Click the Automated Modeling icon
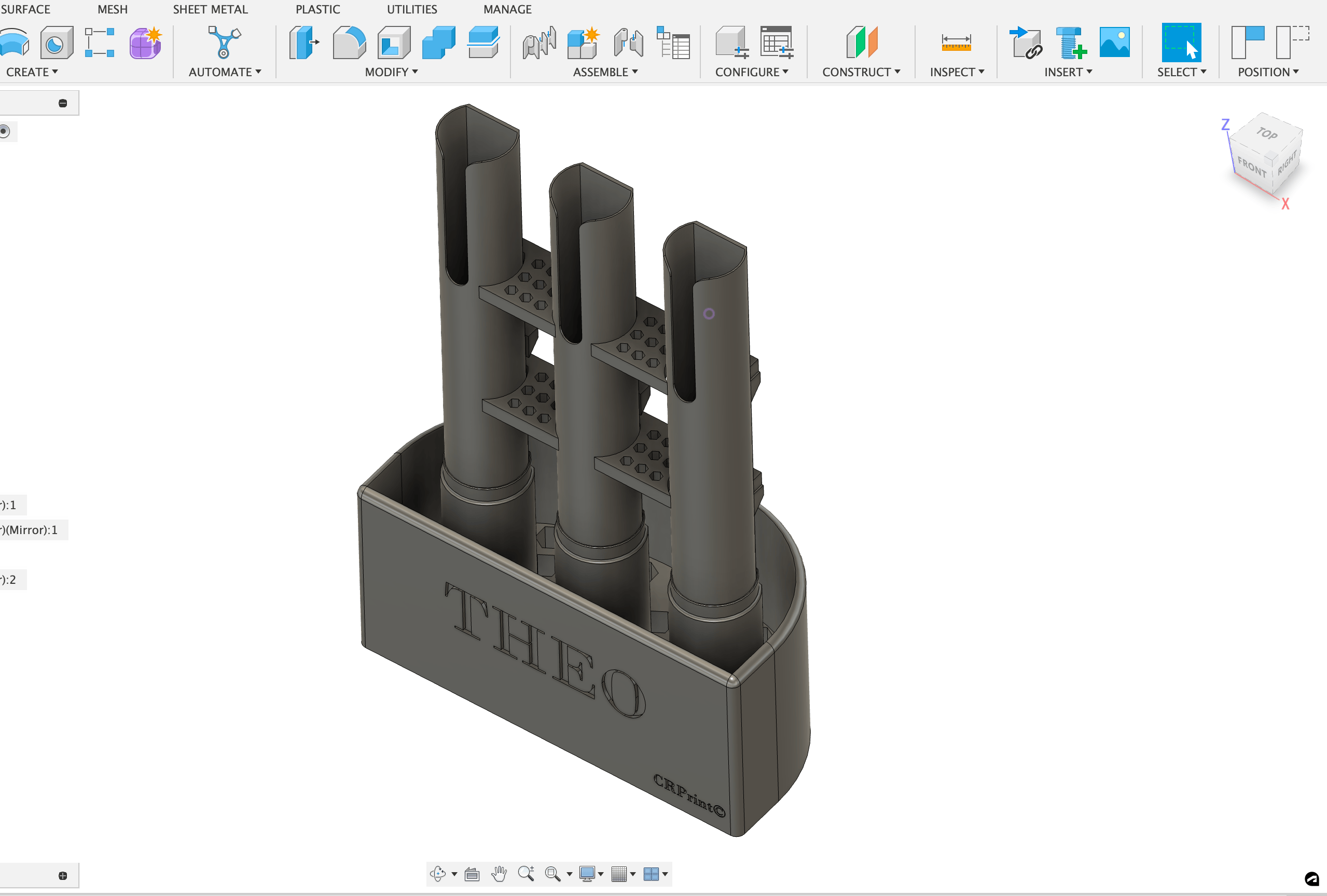 (x=224, y=43)
